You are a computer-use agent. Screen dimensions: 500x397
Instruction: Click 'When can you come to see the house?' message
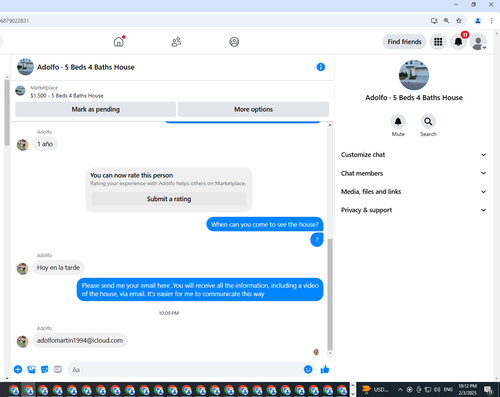click(265, 224)
